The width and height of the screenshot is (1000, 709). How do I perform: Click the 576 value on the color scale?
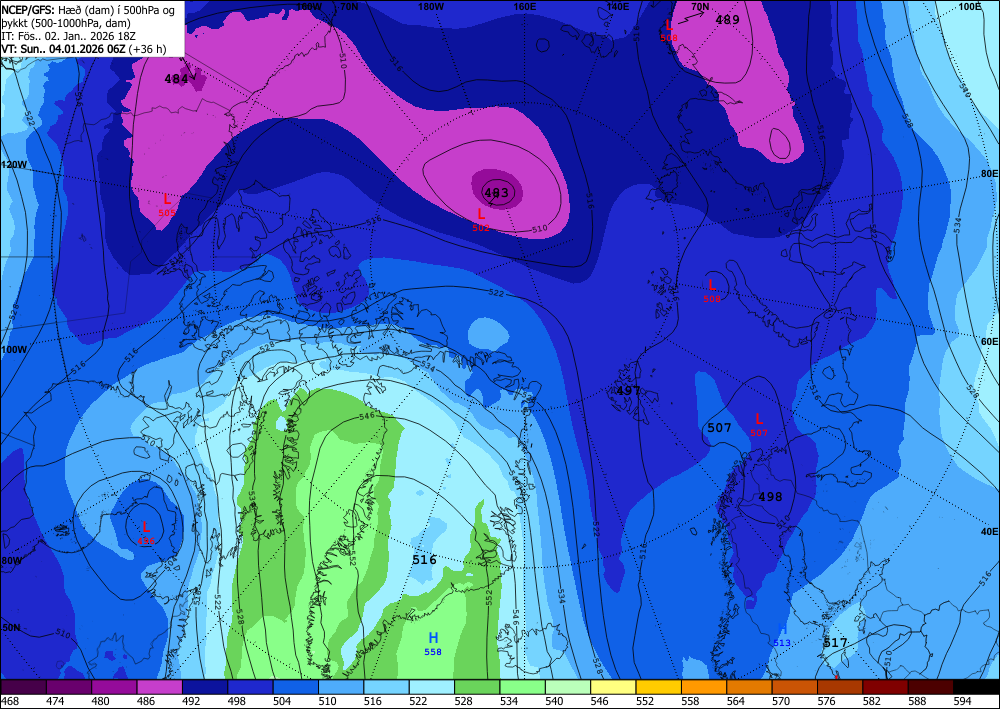tap(827, 701)
